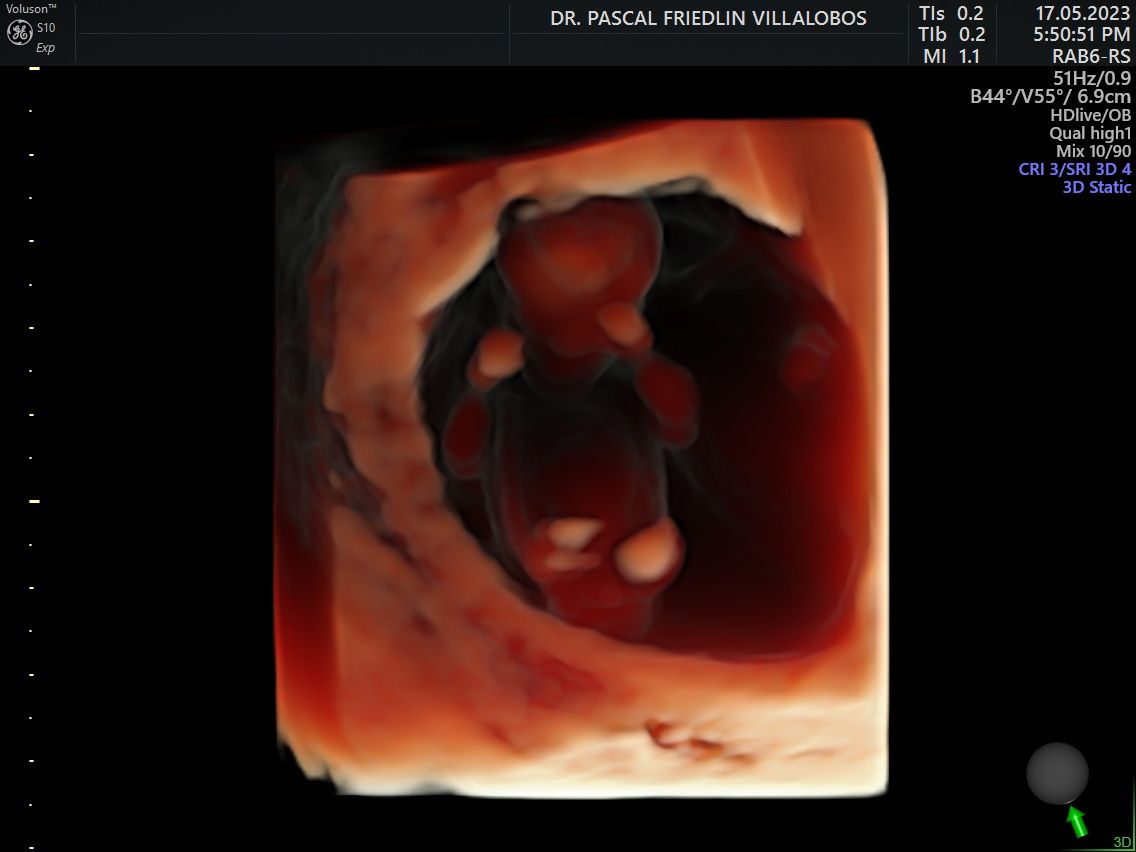Viewport: 1136px width, 852px height.
Task: Click the top tick of the depth scale
Action: [34, 69]
